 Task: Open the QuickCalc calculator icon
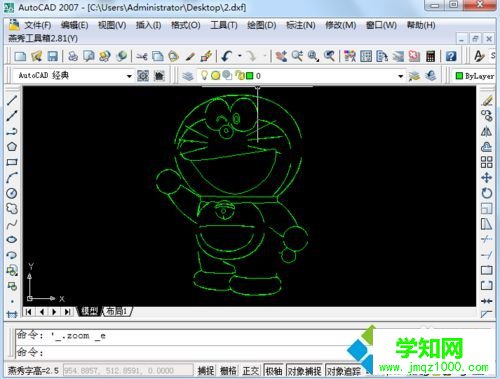(430, 56)
